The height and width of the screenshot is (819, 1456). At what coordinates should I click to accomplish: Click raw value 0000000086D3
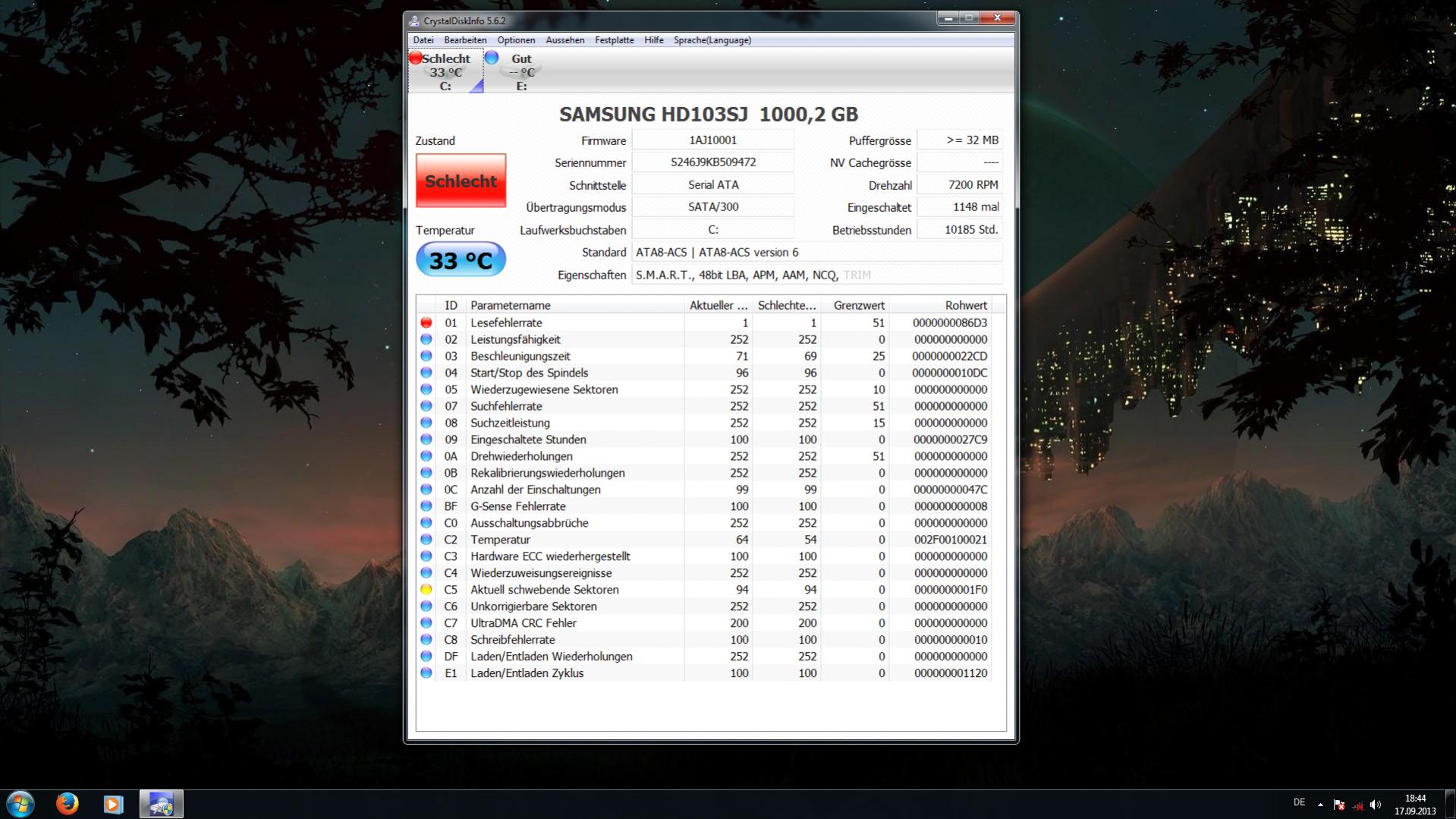point(950,323)
